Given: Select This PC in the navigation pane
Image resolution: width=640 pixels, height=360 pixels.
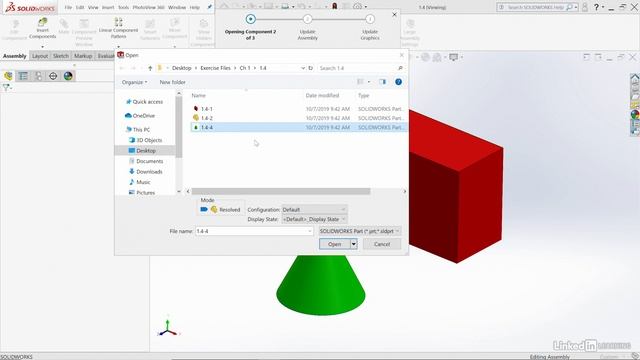Looking at the screenshot, I should coord(138,129).
